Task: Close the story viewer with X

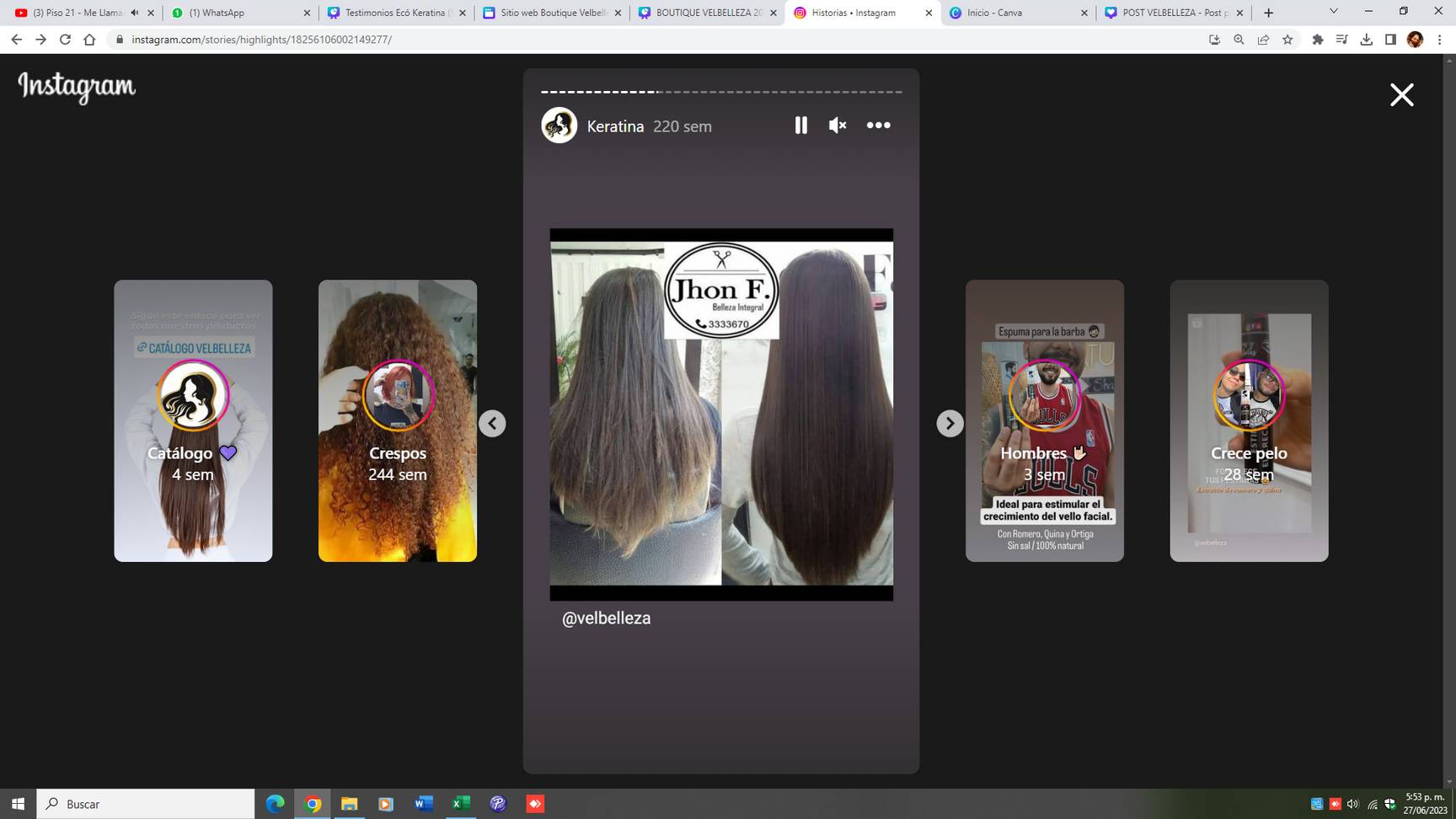Action: pyautogui.click(x=1401, y=94)
